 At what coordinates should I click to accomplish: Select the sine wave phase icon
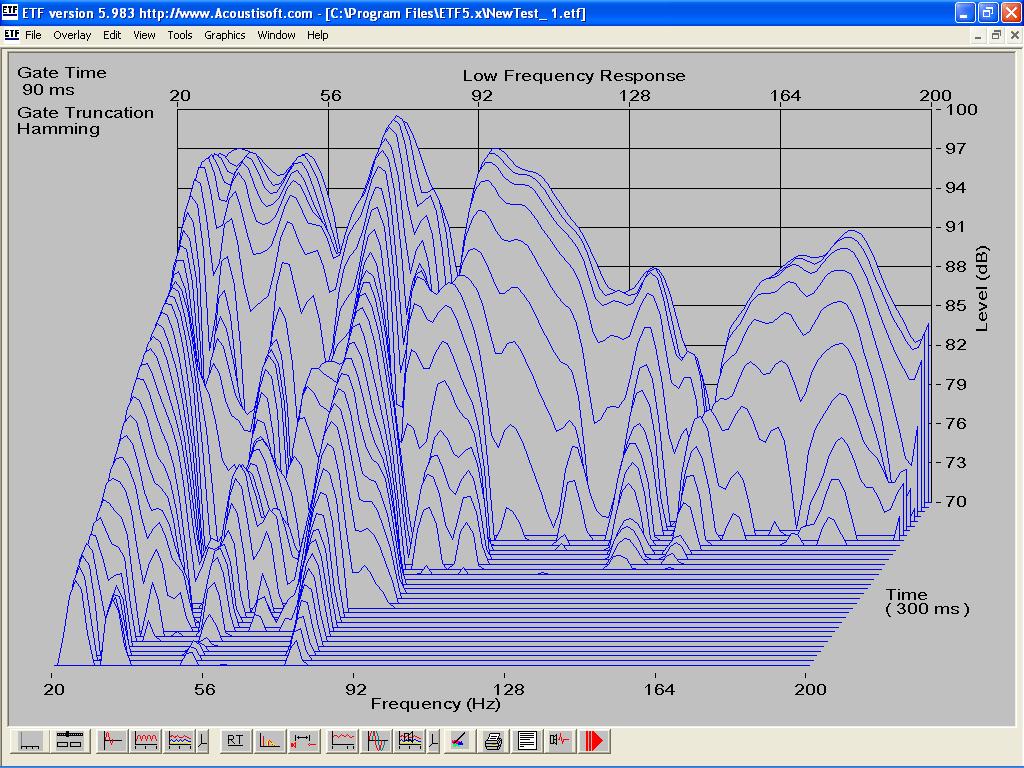[x=377, y=741]
